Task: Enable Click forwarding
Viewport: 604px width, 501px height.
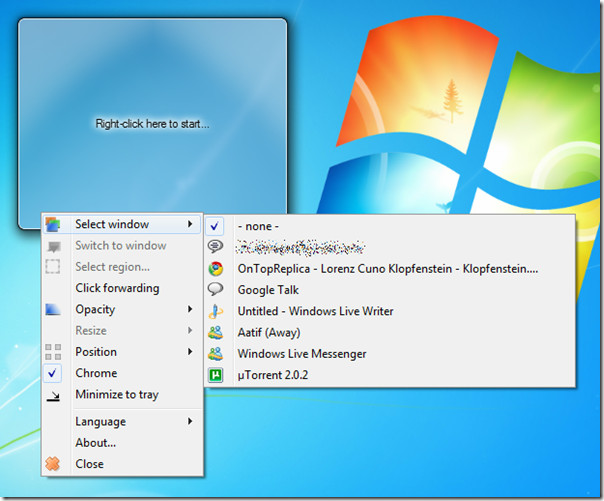Action: coord(122,288)
